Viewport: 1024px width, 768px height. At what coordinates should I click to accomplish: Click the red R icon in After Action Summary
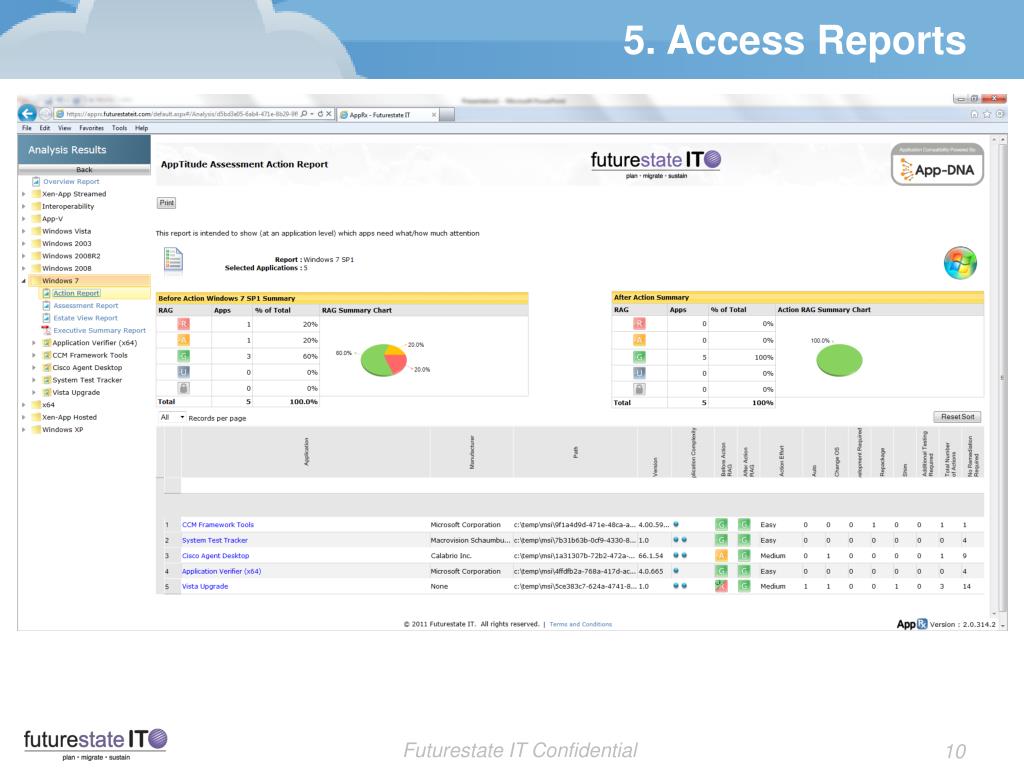pyautogui.click(x=639, y=324)
